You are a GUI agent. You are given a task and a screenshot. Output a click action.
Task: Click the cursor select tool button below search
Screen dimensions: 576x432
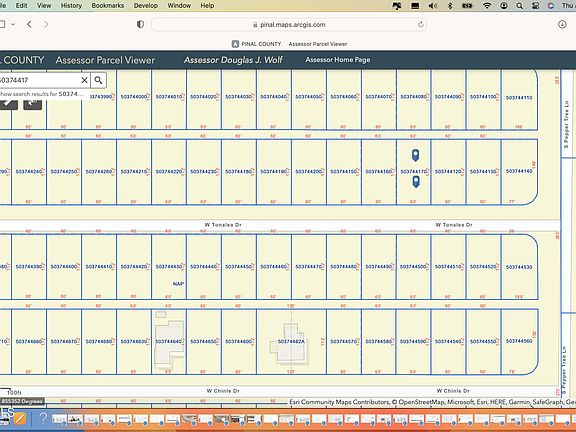(x=32, y=104)
